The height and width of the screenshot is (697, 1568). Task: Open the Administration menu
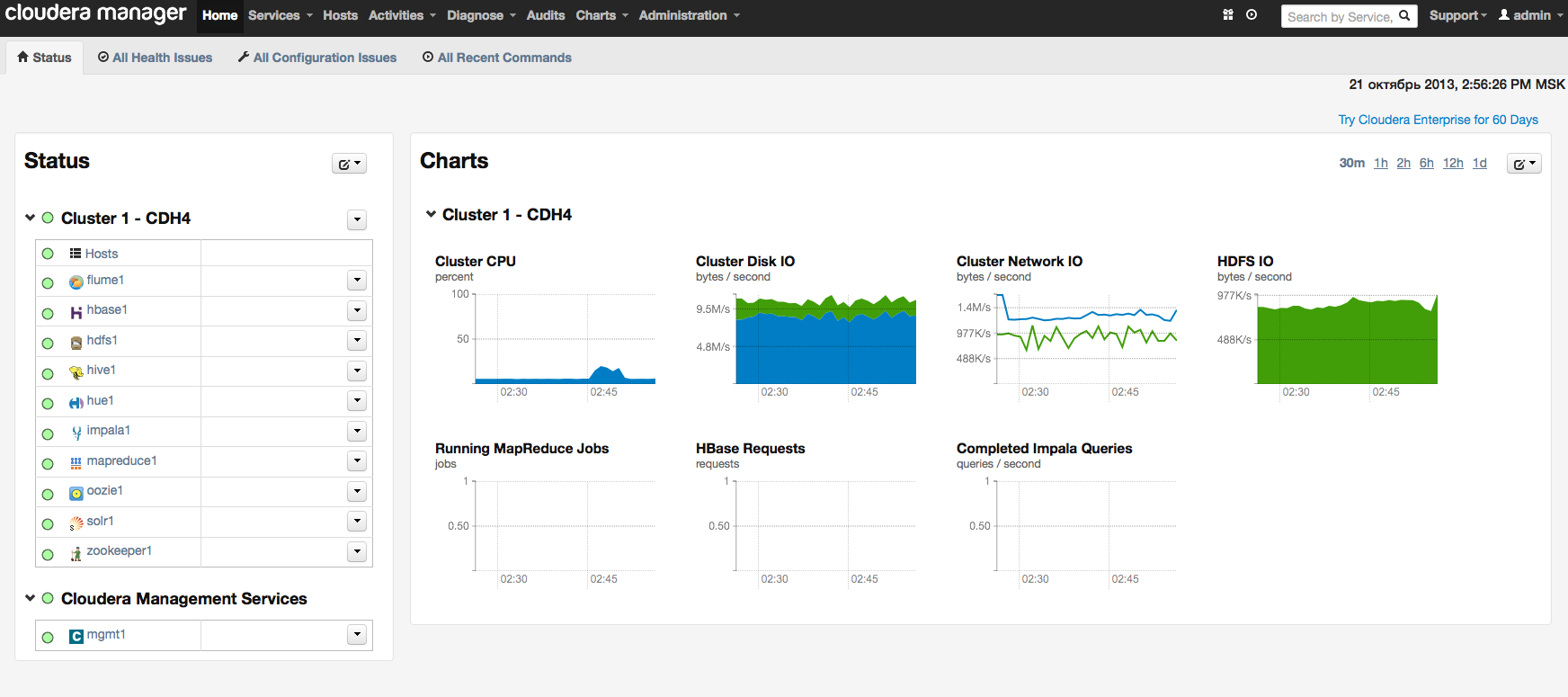click(x=690, y=15)
